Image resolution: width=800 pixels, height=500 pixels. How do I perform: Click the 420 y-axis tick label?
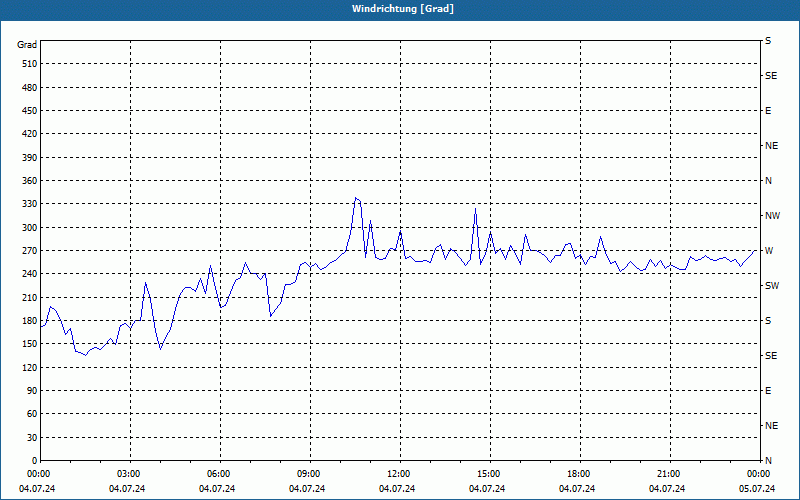coord(30,134)
